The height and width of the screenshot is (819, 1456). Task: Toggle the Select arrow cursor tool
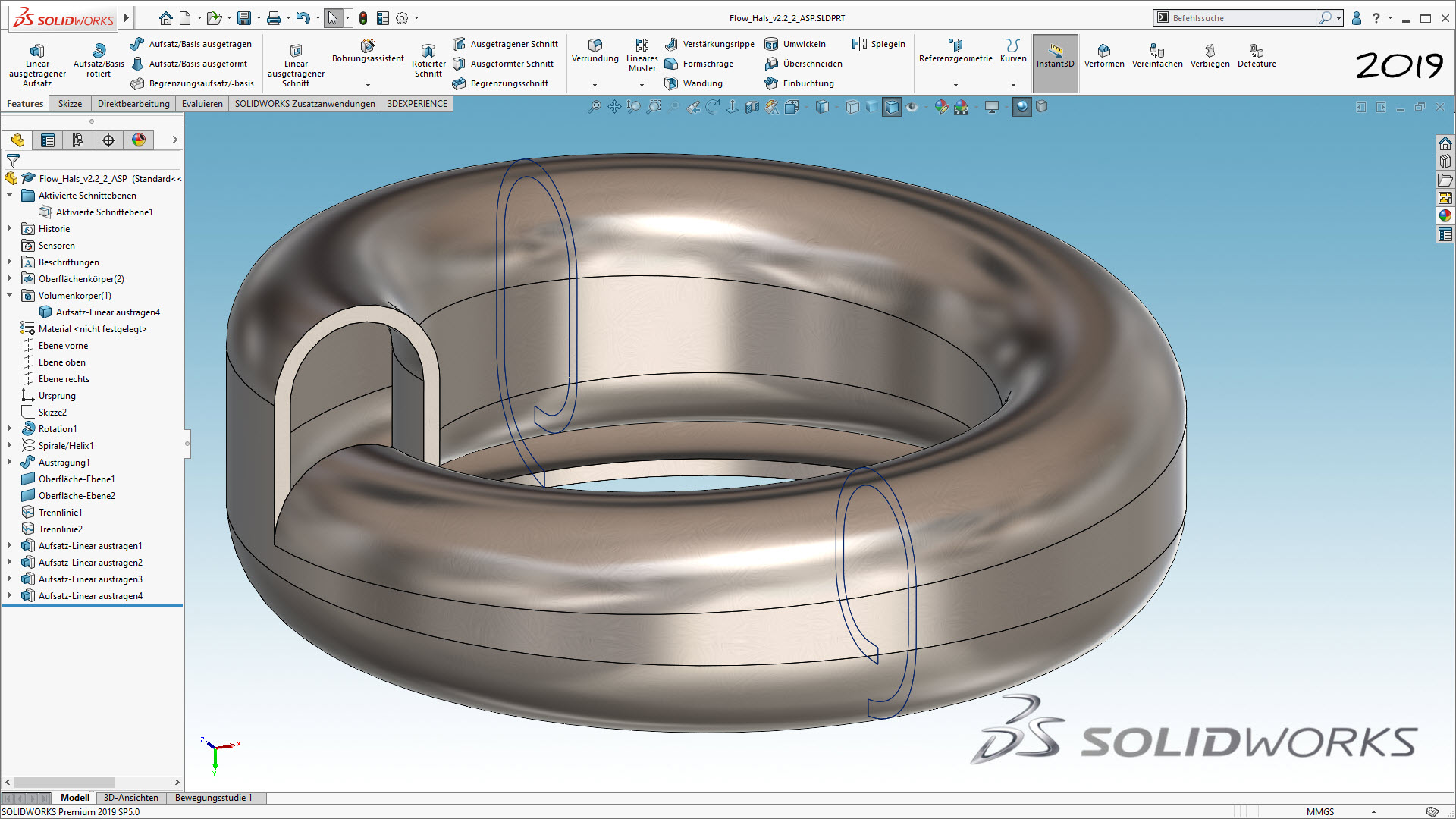click(x=333, y=17)
